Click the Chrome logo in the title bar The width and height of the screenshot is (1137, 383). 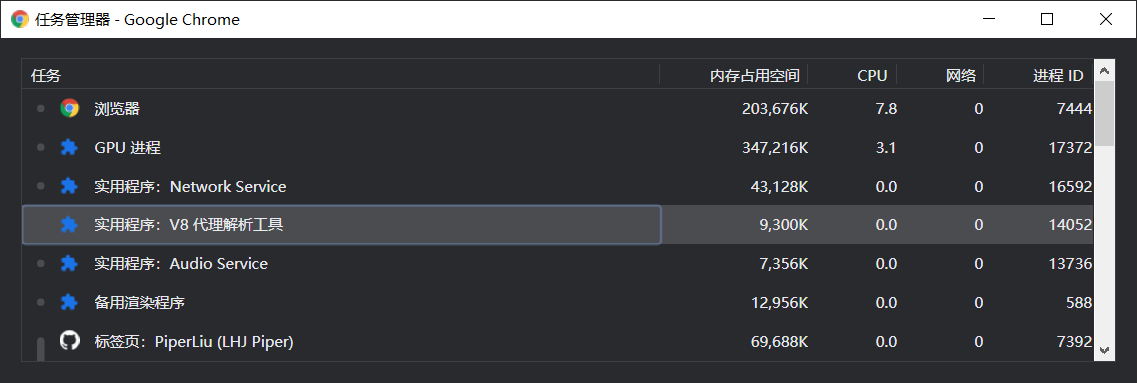20,20
